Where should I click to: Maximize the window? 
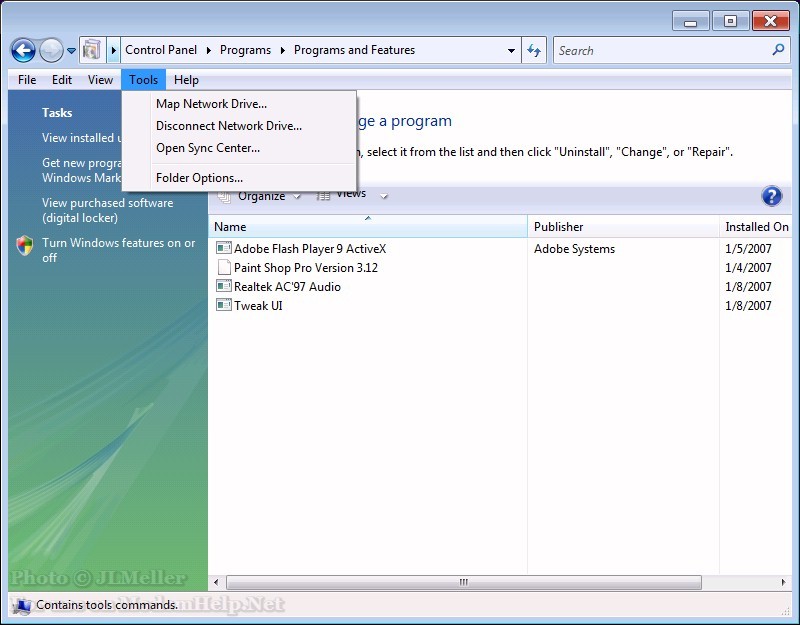[730, 21]
